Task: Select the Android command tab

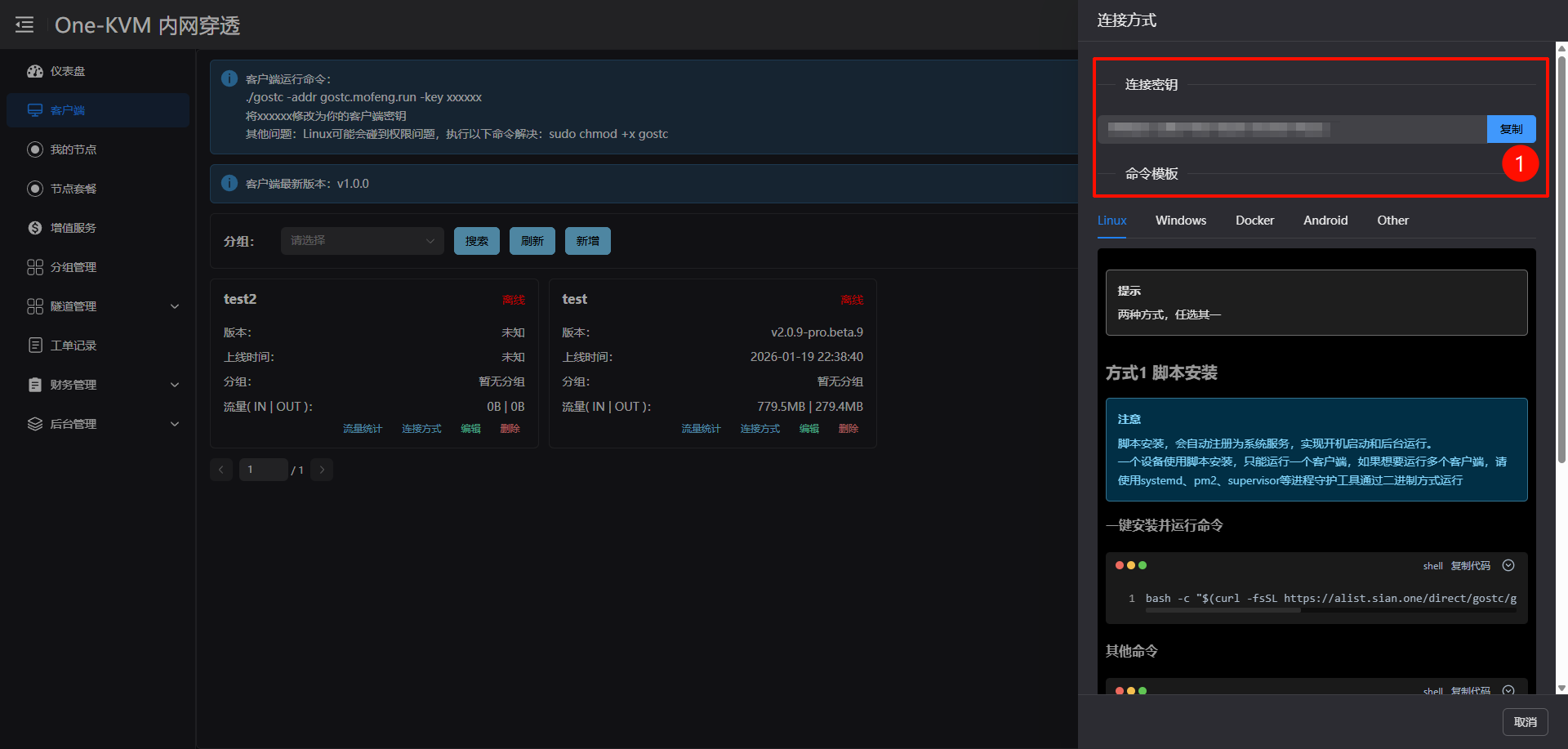Action: tap(1325, 221)
